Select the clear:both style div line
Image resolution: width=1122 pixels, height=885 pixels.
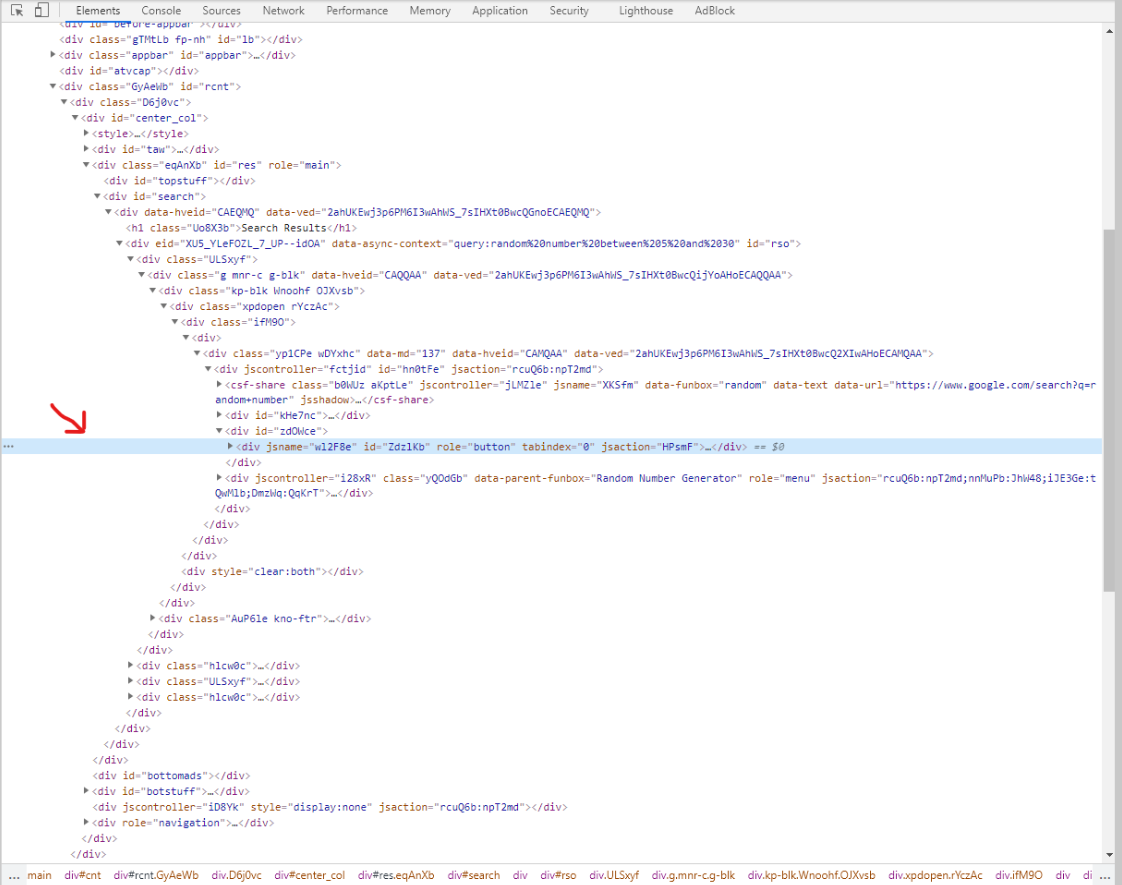click(x=272, y=571)
